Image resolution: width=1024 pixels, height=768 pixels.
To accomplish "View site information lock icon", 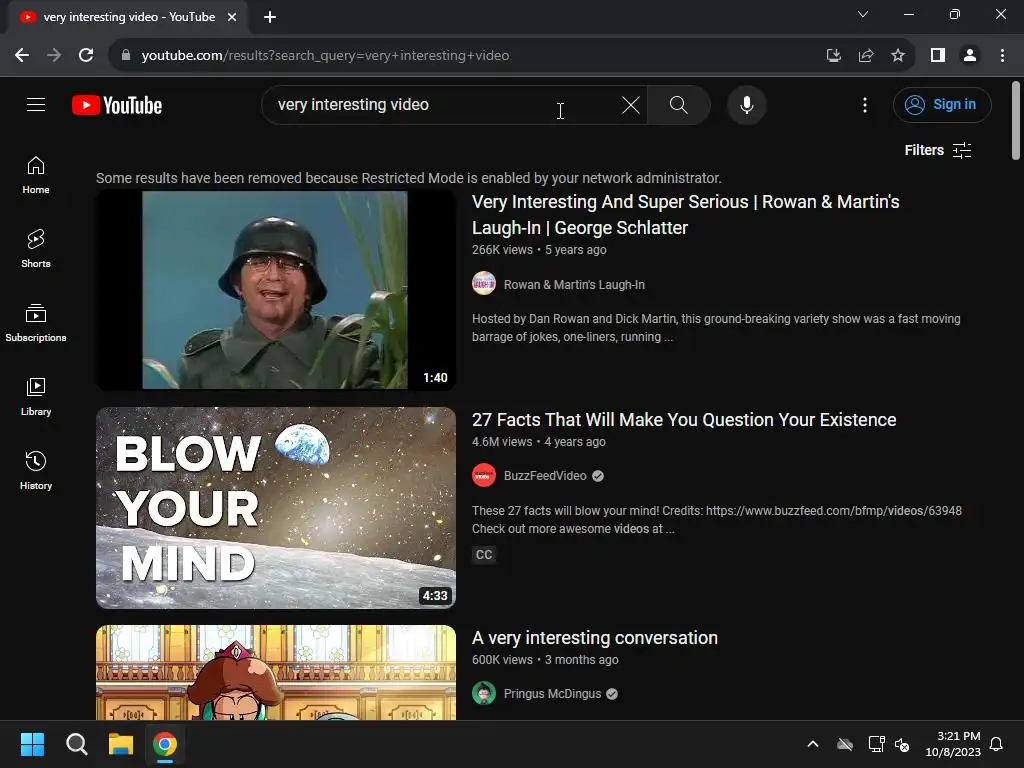I will coord(126,56).
